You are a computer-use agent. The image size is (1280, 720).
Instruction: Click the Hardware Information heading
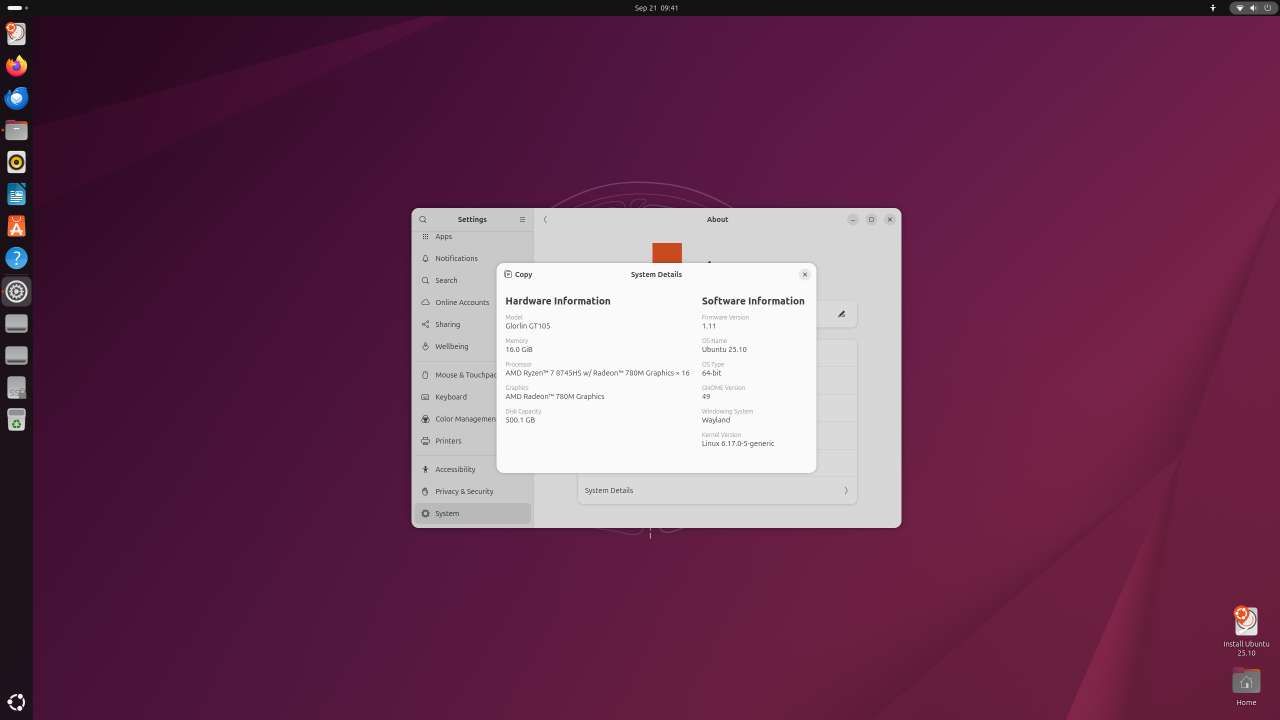(x=558, y=301)
